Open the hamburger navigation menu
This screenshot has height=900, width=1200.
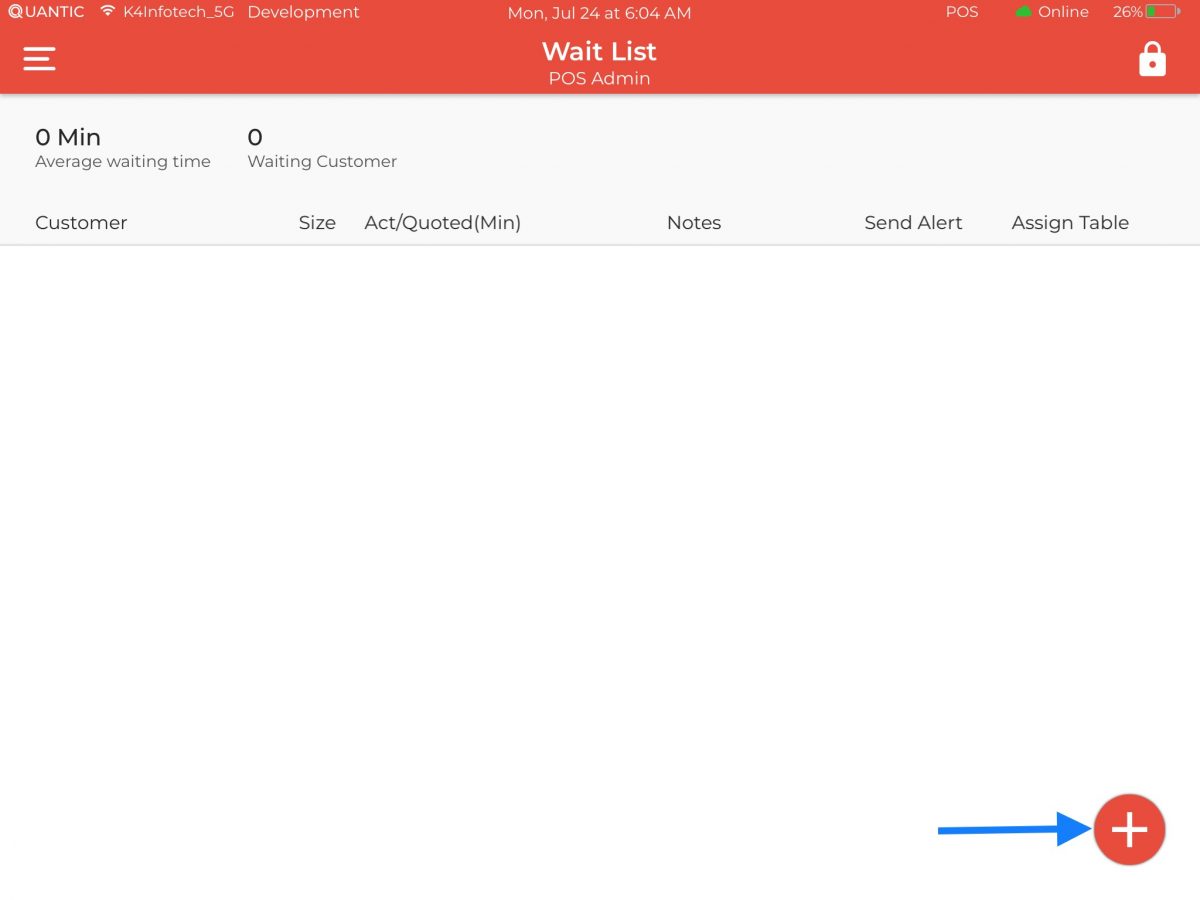coord(39,58)
